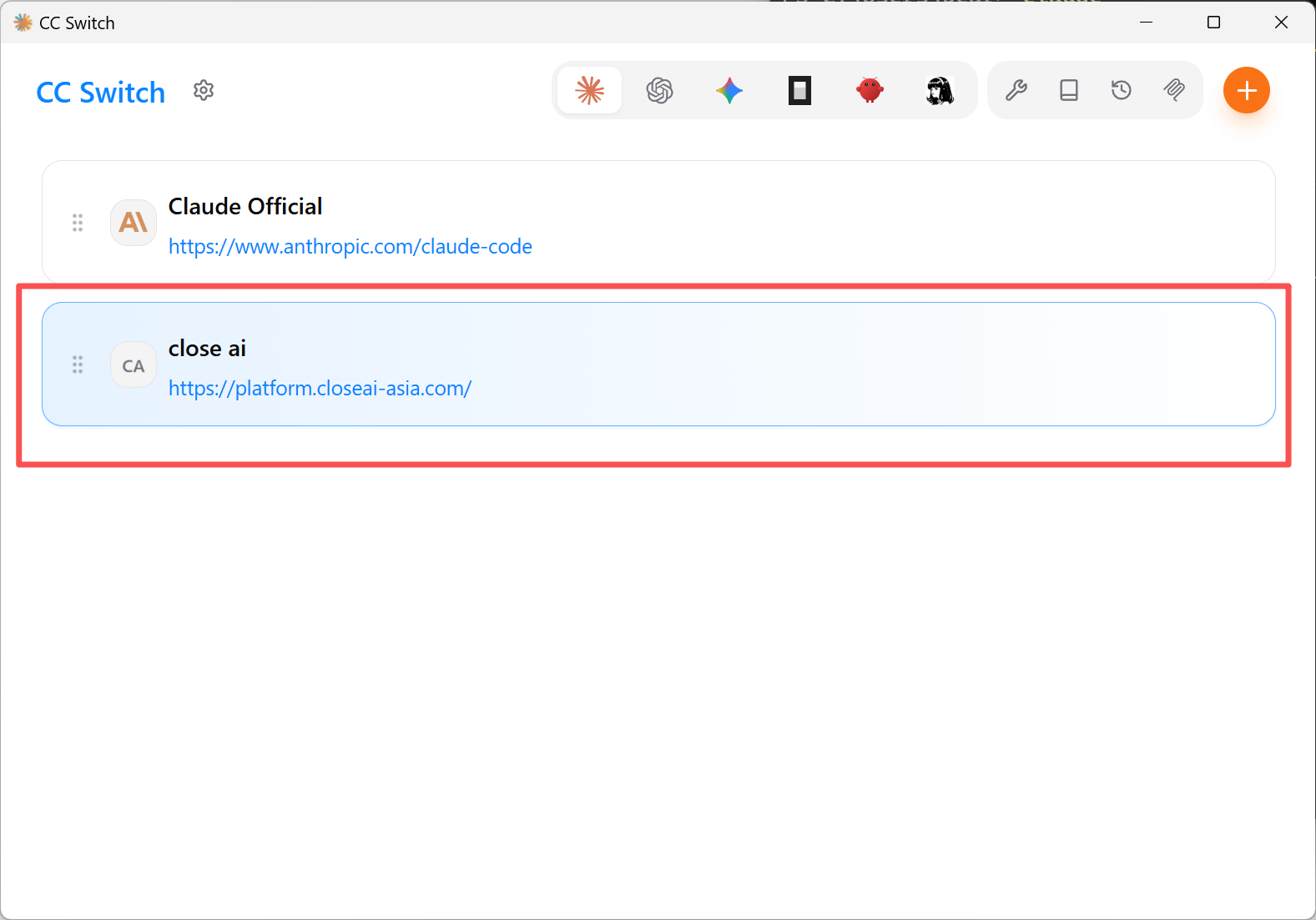Click the CC Switch header title
Viewport: 1316px width, 920px height.
click(x=101, y=92)
